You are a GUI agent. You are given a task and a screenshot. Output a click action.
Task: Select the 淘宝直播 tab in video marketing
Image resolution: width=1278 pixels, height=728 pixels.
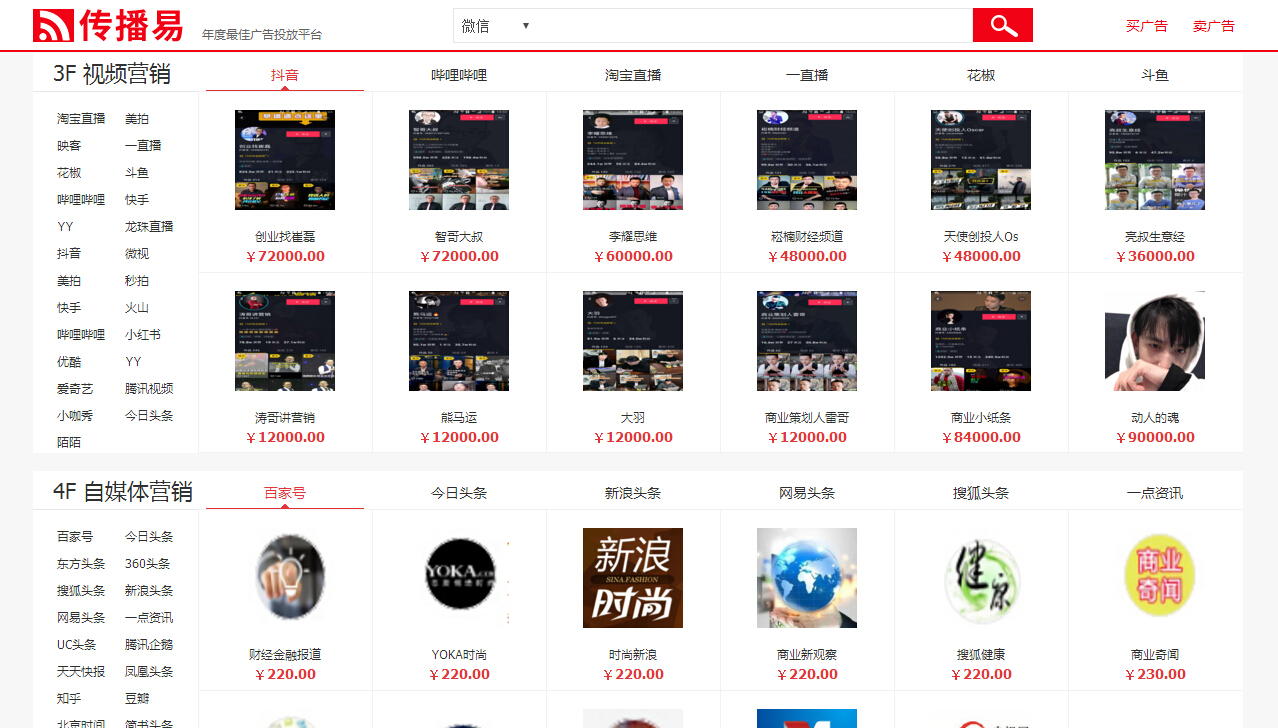coord(633,75)
